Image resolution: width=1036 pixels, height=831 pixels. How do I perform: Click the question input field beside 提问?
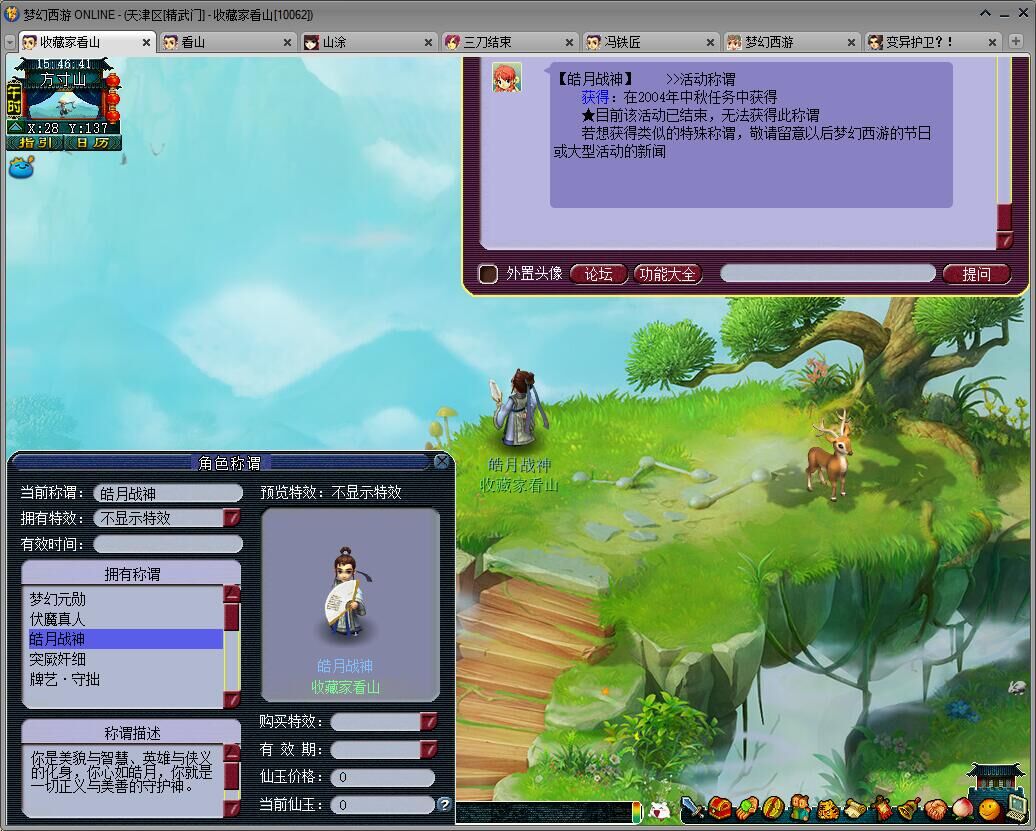coord(827,273)
